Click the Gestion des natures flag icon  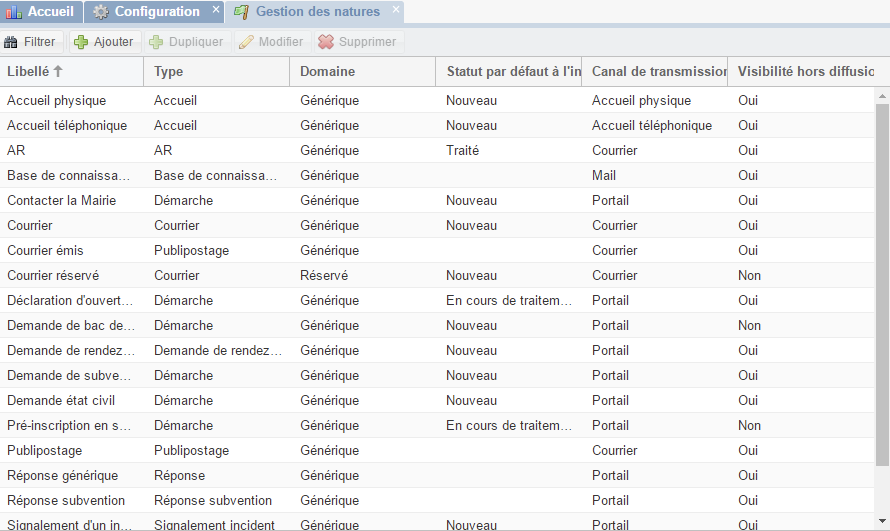point(242,12)
